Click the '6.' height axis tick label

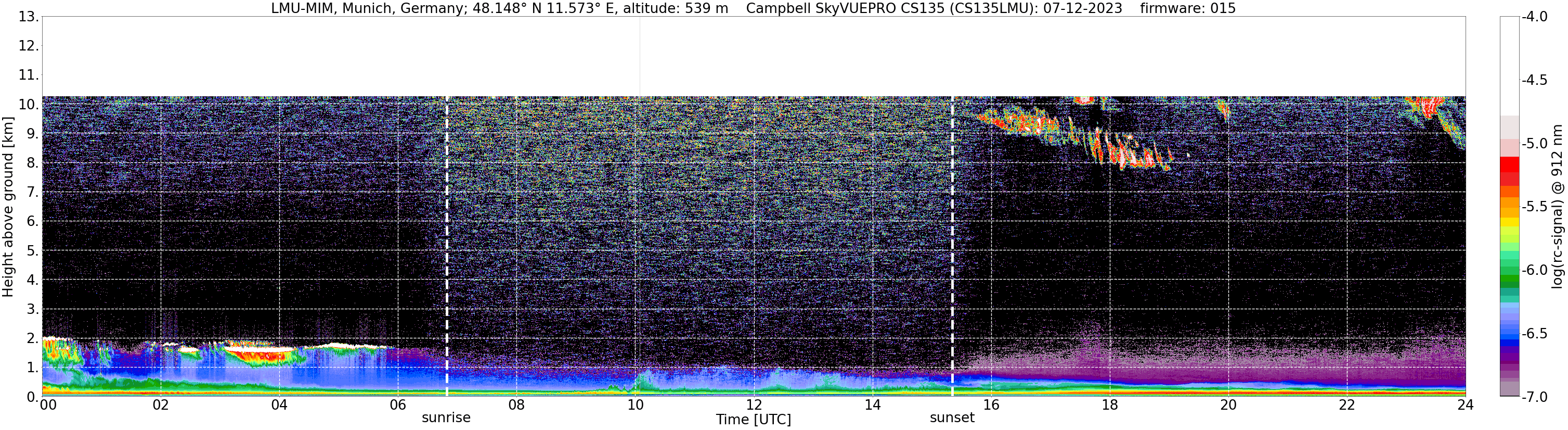pyautogui.click(x=32, y=221)
